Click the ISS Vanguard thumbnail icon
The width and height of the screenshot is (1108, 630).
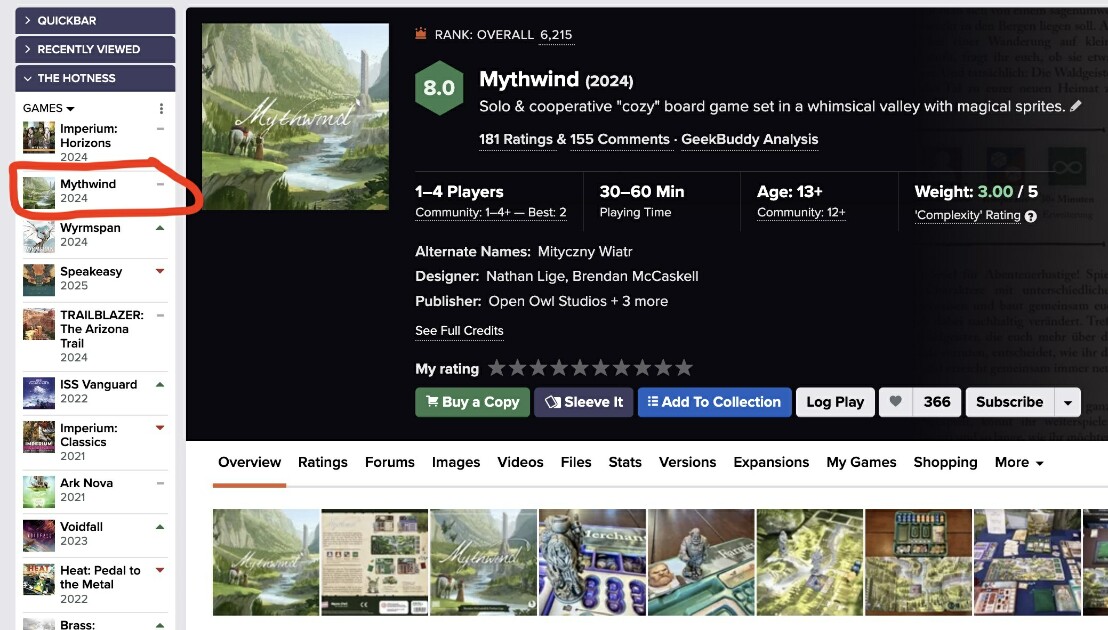[39, 392]
